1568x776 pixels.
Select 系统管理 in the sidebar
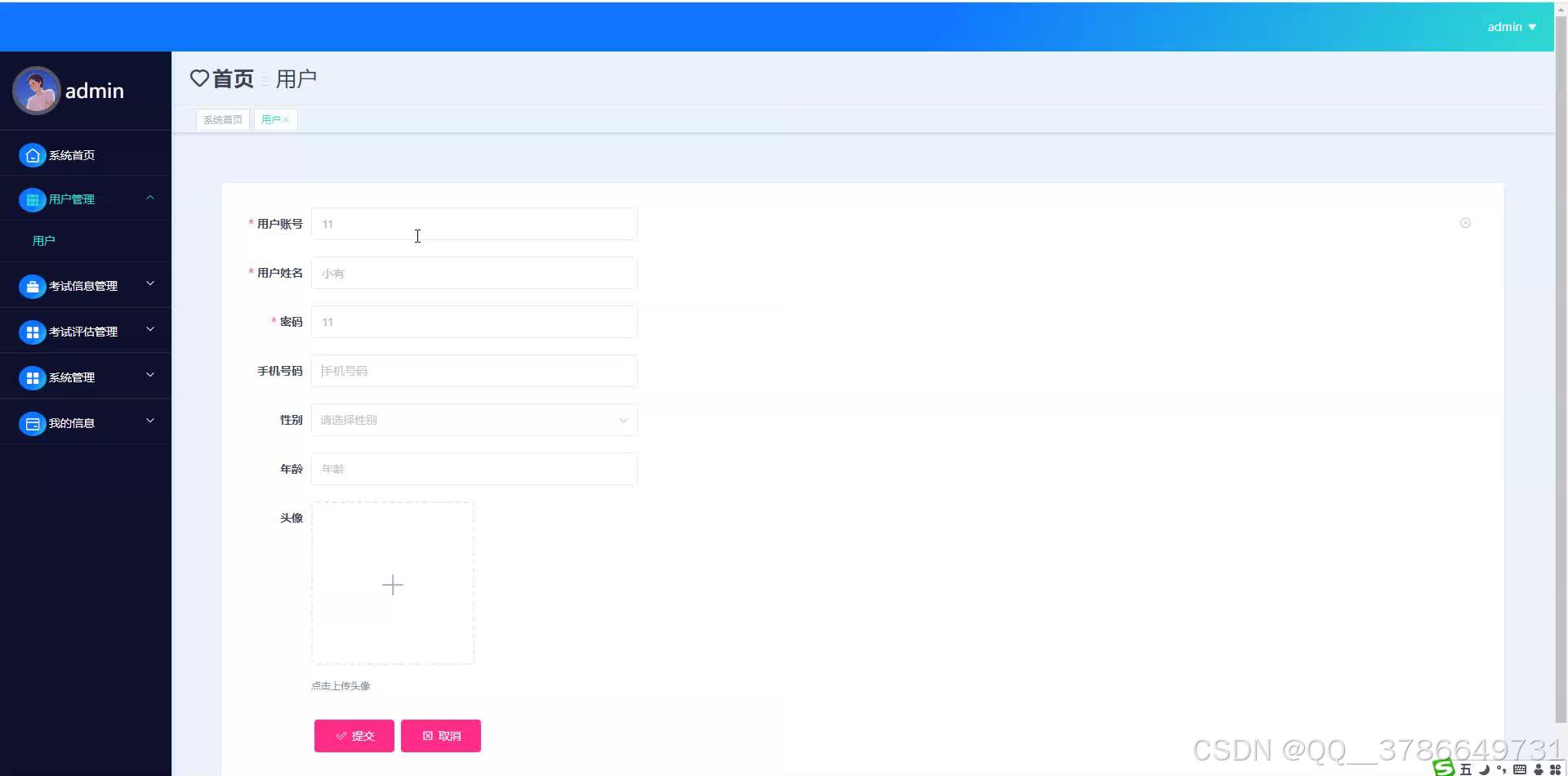72,377
